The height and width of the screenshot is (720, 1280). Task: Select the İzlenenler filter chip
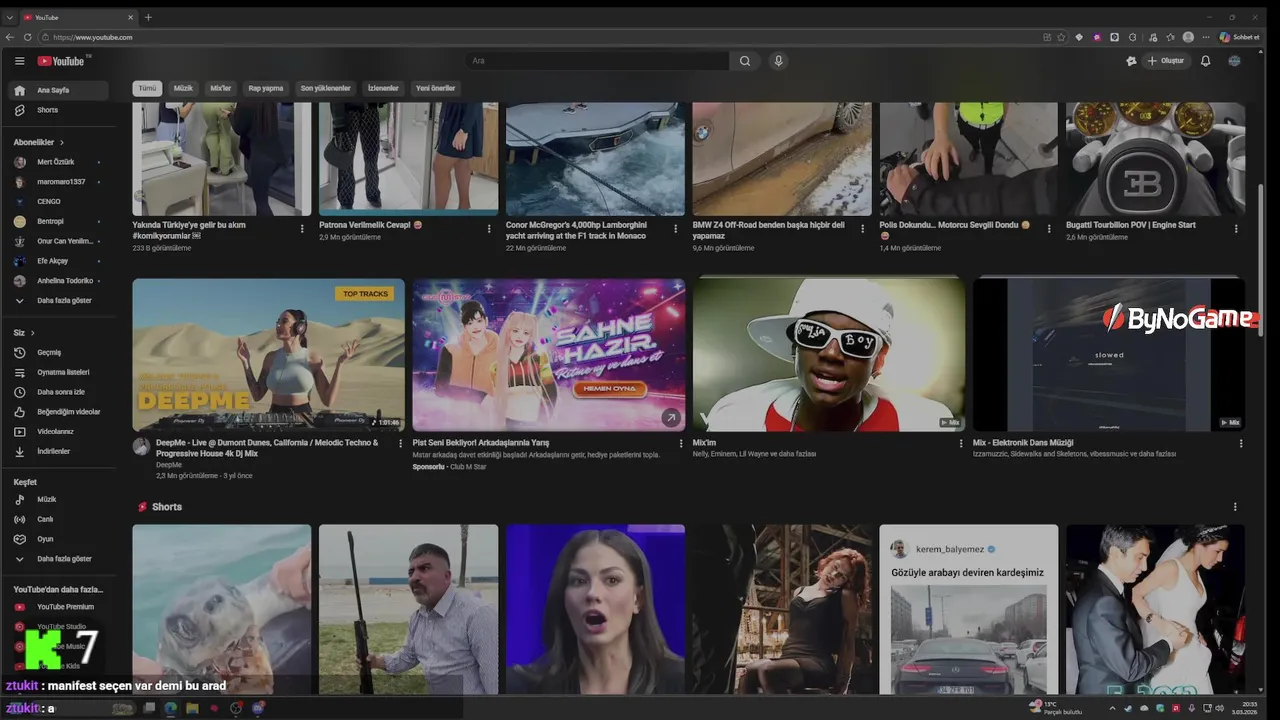click(x=383, y=88)
